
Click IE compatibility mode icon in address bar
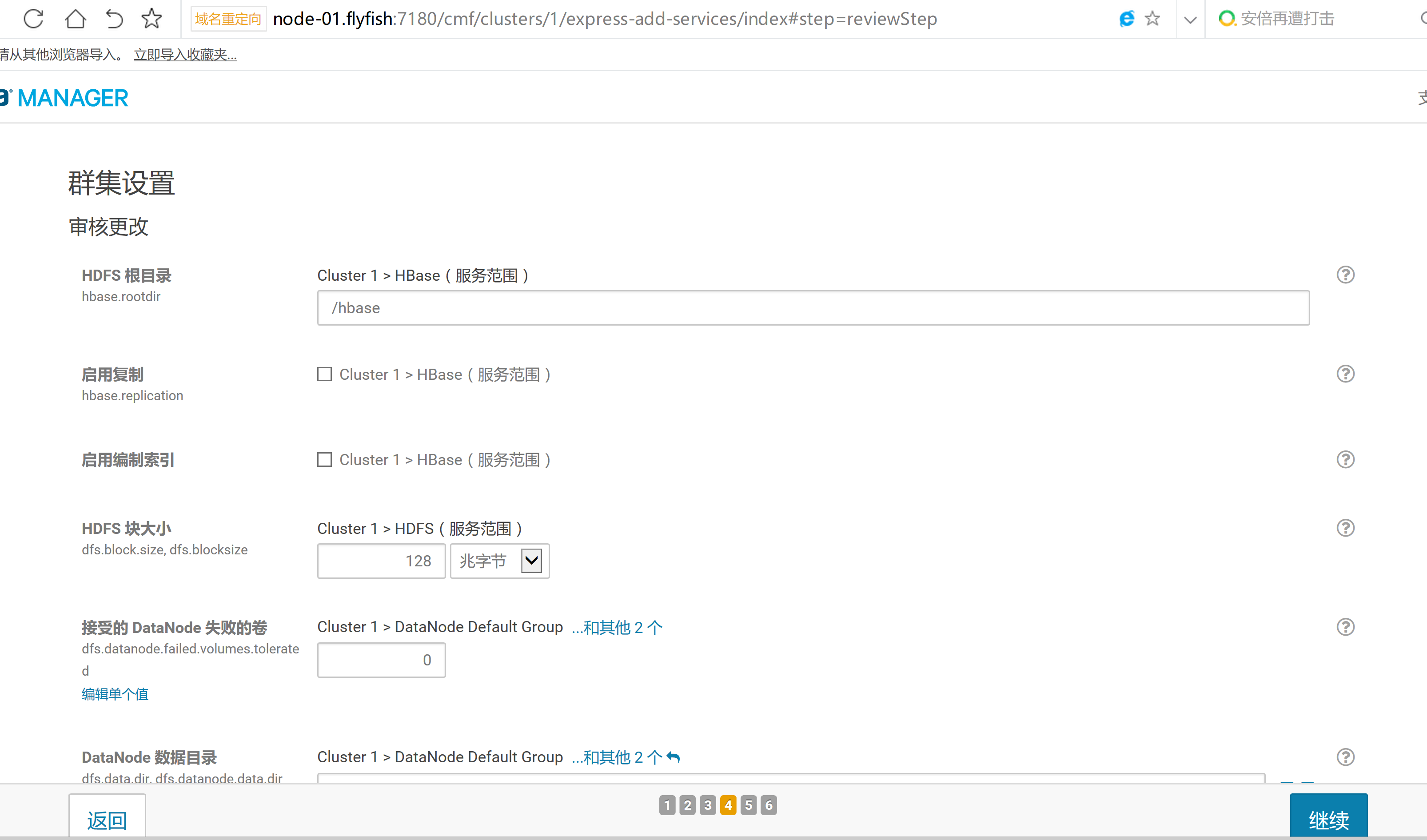pyautogui.click(x=1126, y=19)
